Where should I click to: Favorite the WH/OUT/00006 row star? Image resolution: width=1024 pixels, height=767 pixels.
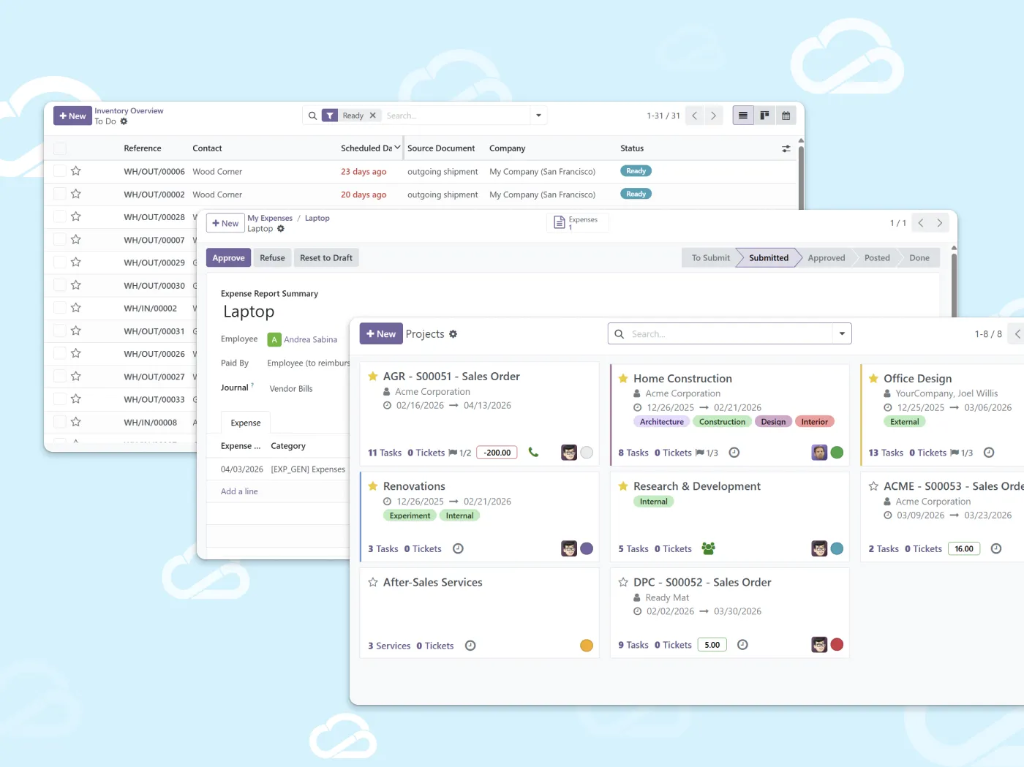tap(76, 171)
